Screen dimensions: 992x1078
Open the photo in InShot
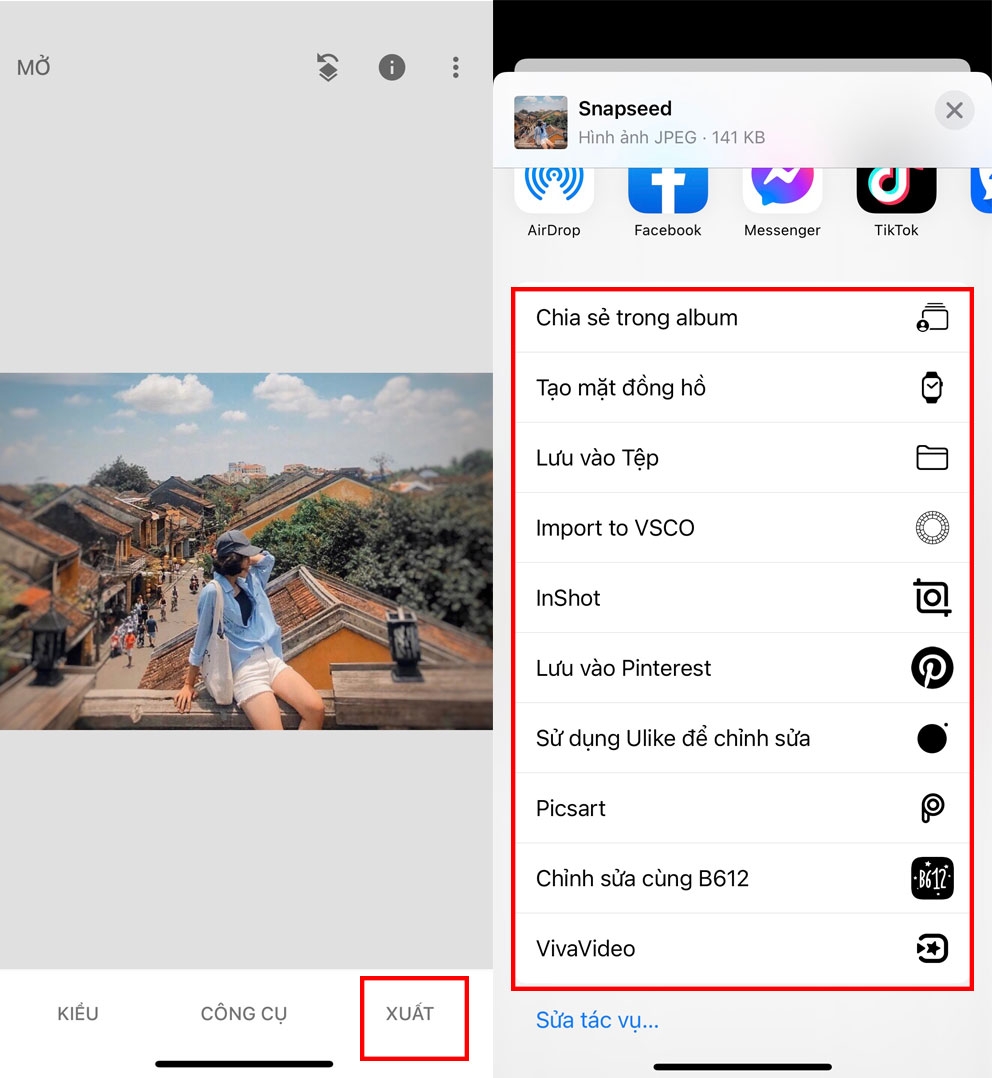pyautogui.click(x=931, y=598)
